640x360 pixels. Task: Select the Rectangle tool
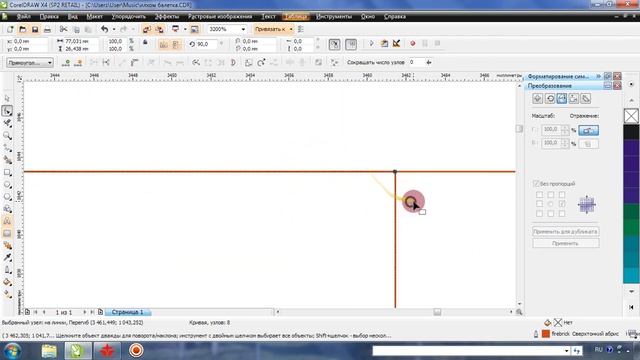coord(7,172)
